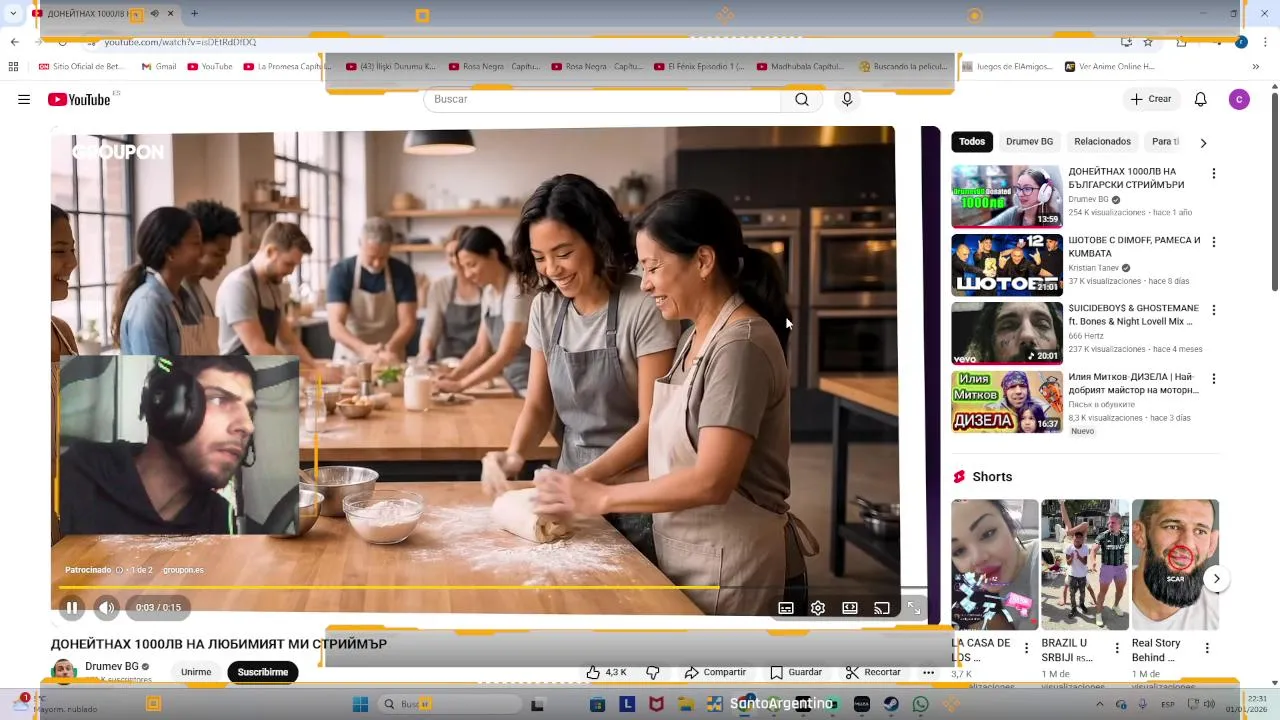Image resolution: width=1280 pixels, height=720 pixels.
Task: Start voice search with the microphone
Action: tap(847, 99)
